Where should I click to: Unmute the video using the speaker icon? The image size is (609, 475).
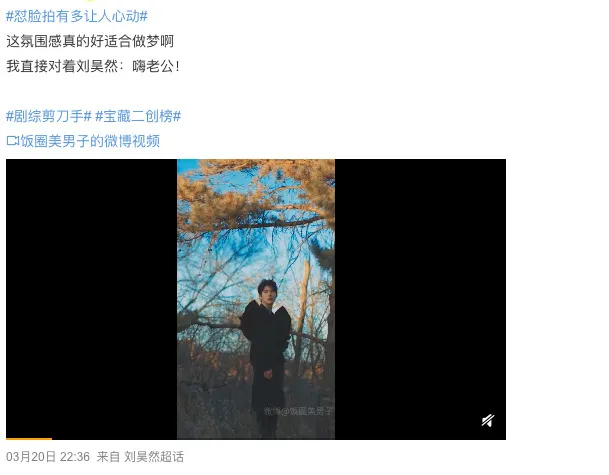tap(488, 420)
